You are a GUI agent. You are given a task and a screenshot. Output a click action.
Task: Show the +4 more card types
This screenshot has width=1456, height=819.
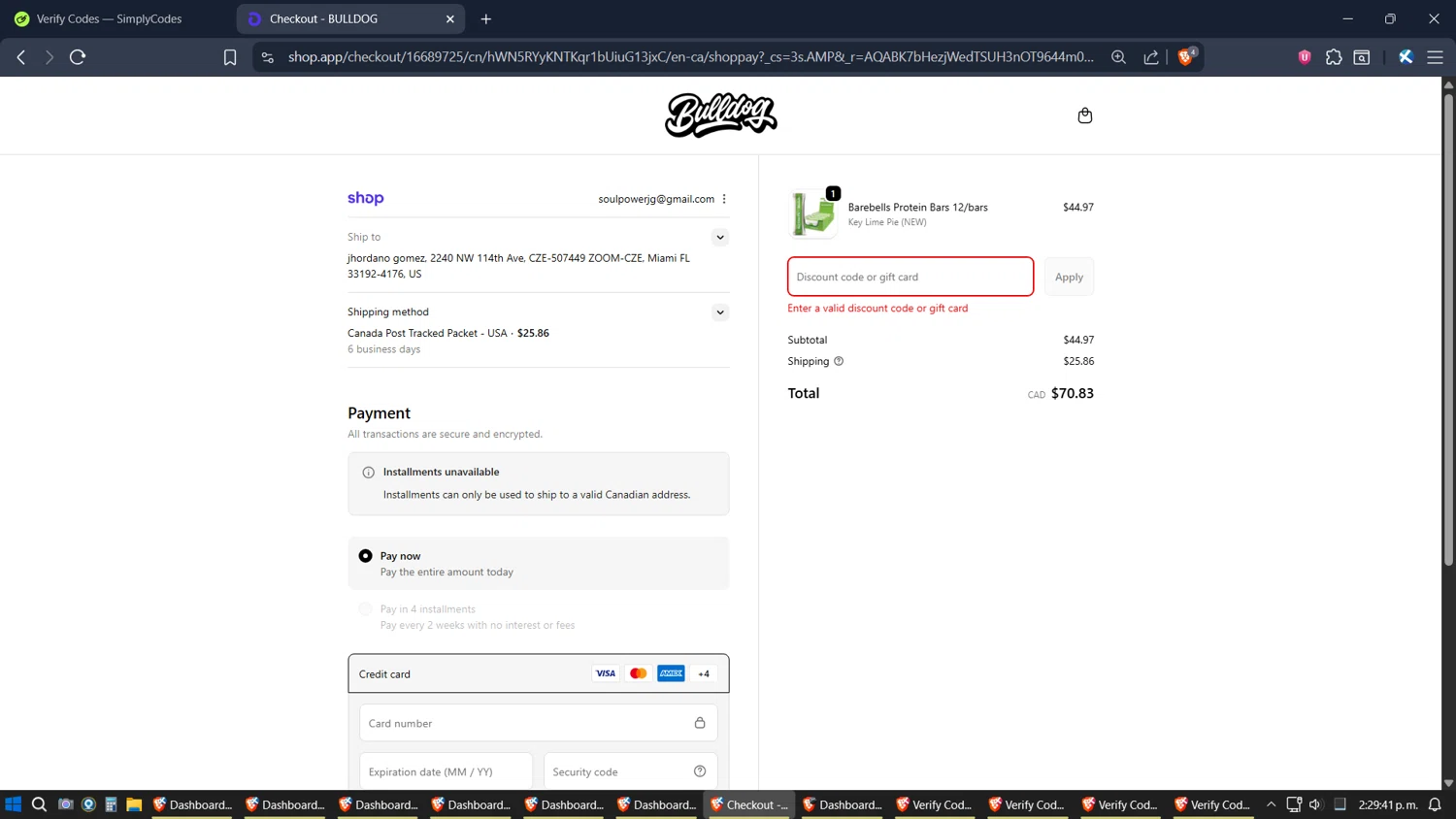coord(704,673)
